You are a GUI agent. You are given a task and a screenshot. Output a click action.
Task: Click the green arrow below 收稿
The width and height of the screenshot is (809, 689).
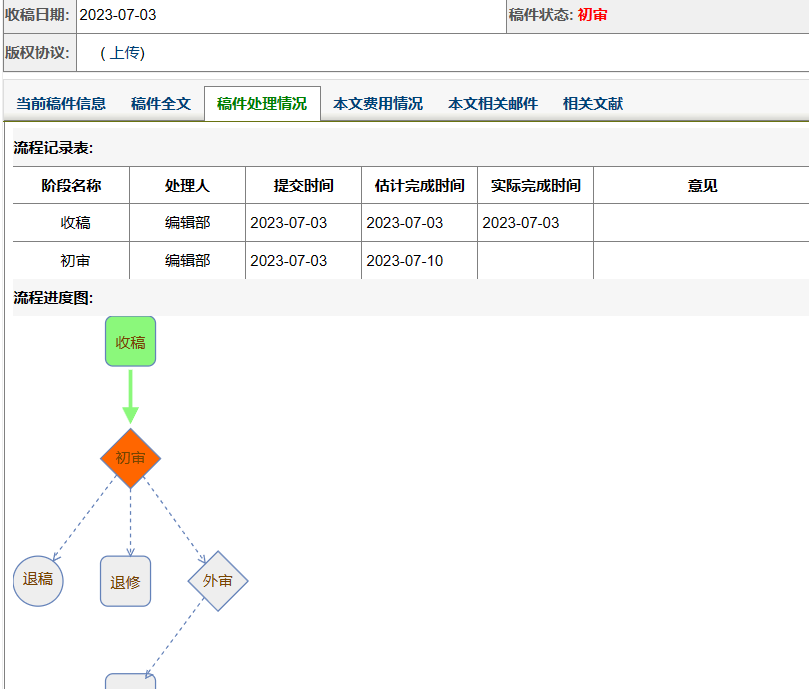(130, 397)
